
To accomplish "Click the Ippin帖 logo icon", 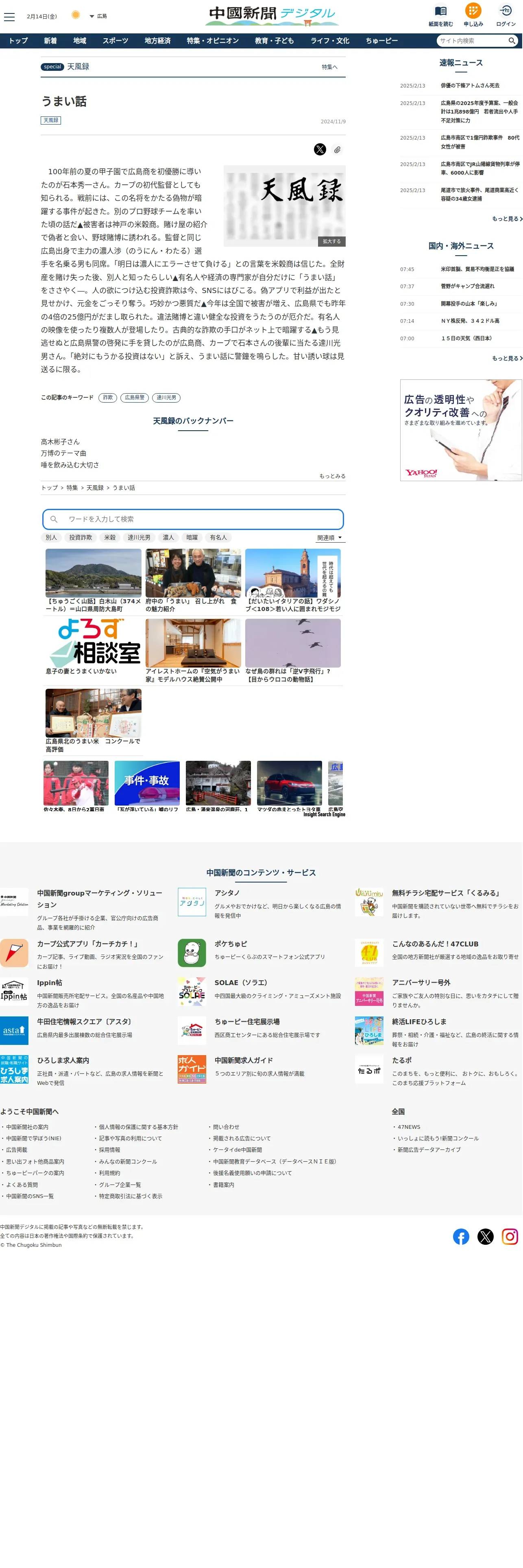I will tap(14, 992).
